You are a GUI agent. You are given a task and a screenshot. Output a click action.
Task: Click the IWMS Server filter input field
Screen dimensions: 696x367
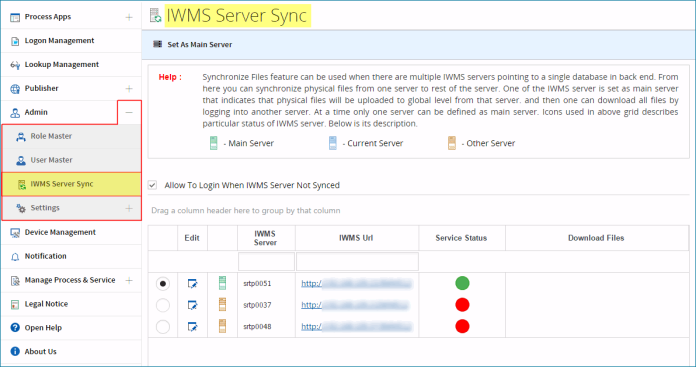coord(266,261)
